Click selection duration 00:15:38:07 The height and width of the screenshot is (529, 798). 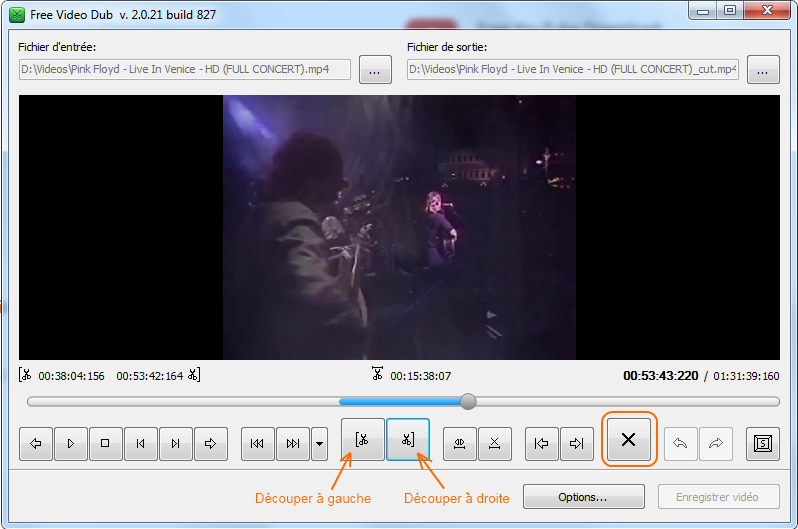[420, 376]
